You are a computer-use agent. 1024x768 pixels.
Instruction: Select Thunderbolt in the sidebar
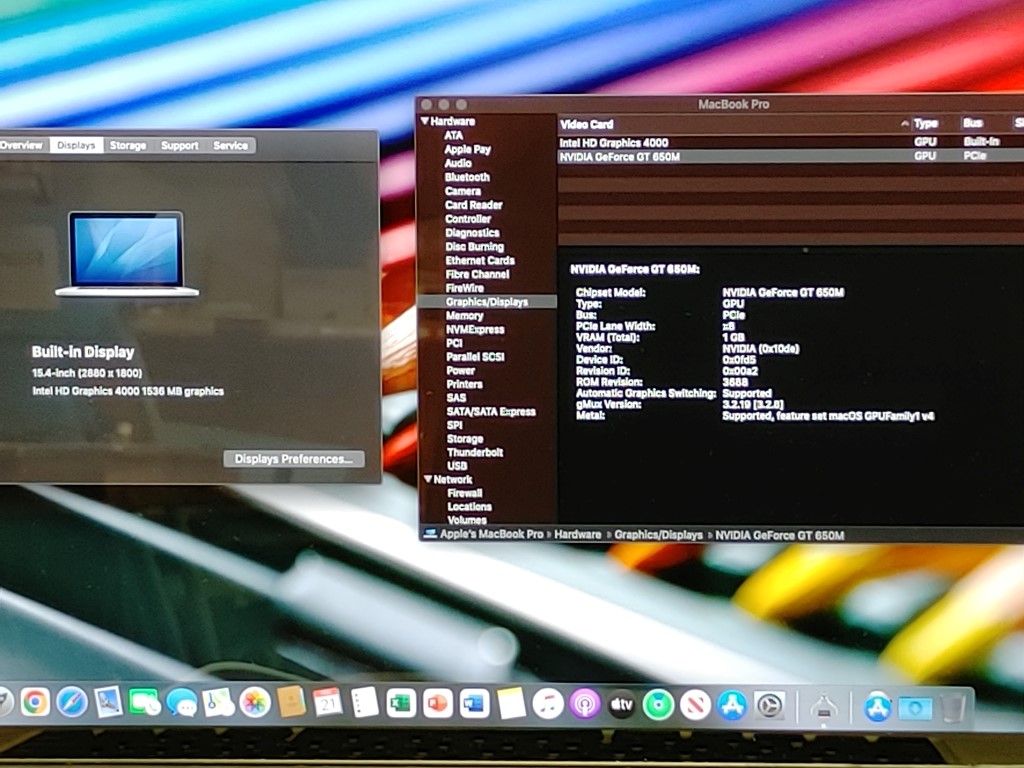point(475,452)
